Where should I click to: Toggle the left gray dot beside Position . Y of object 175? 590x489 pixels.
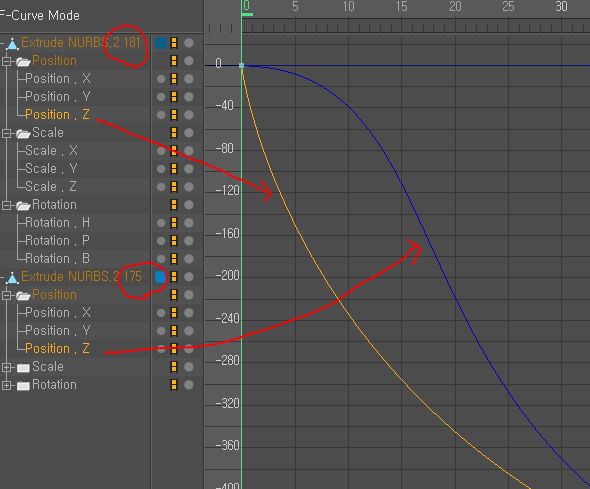pyautogui.click(x=161, y=331)
